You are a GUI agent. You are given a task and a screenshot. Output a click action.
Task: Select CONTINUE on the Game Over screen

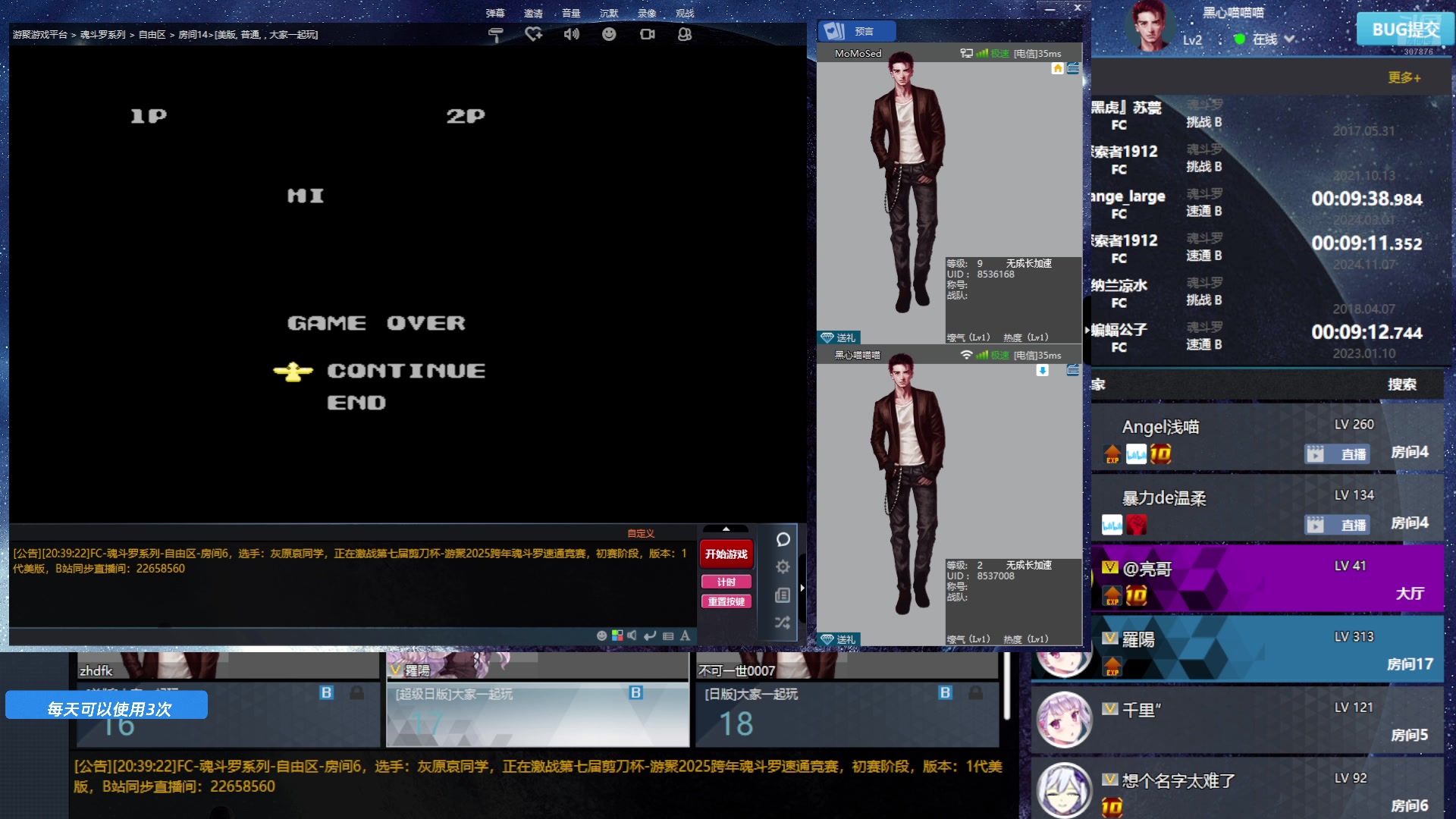(x=406, y=371)
